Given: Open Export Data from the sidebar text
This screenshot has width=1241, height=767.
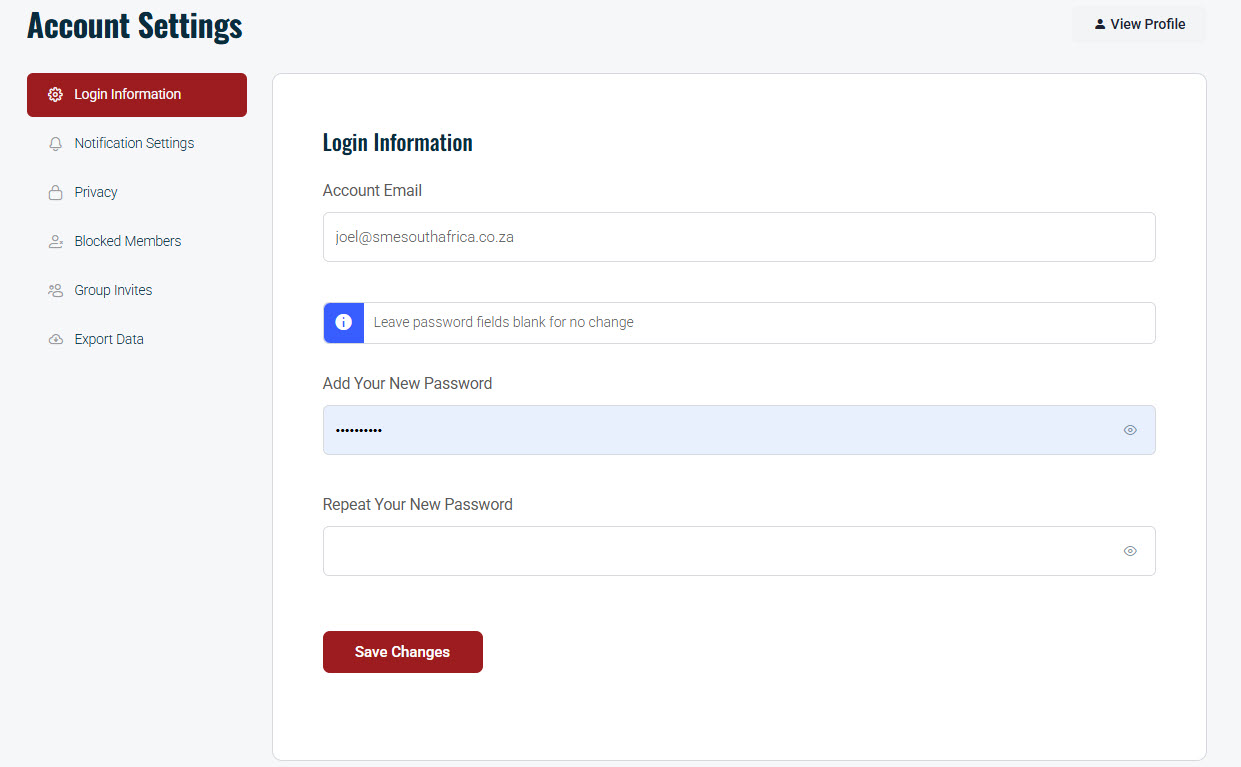Looking at the screenshot, I should (109, 339).
